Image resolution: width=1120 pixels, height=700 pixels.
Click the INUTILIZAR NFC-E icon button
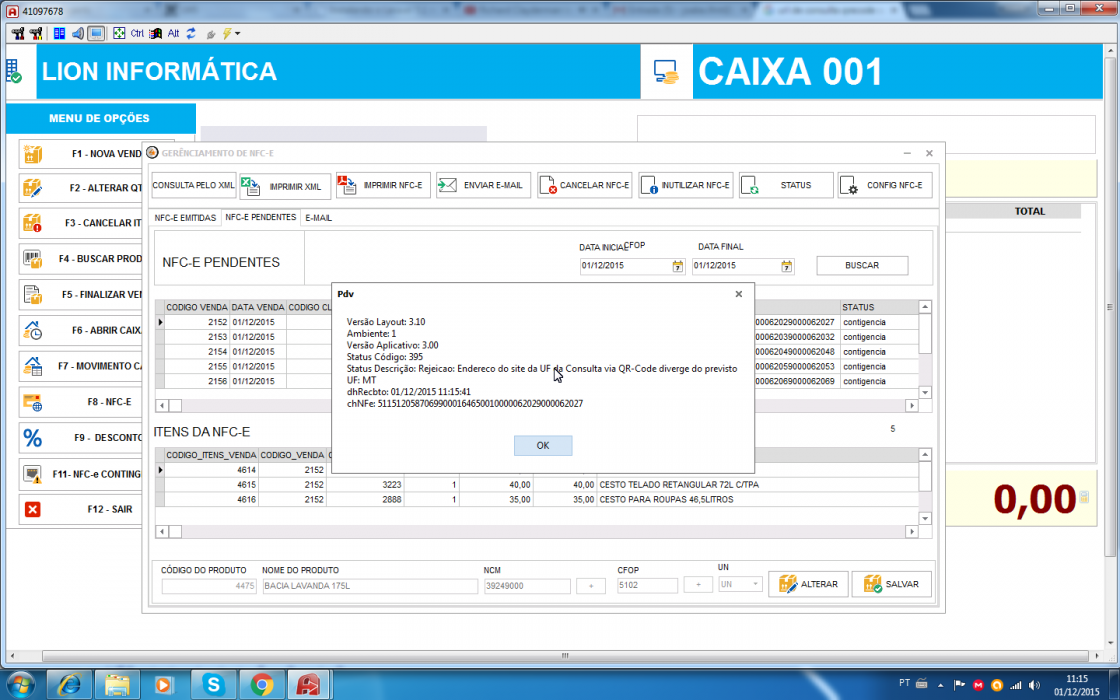point(686,185)
